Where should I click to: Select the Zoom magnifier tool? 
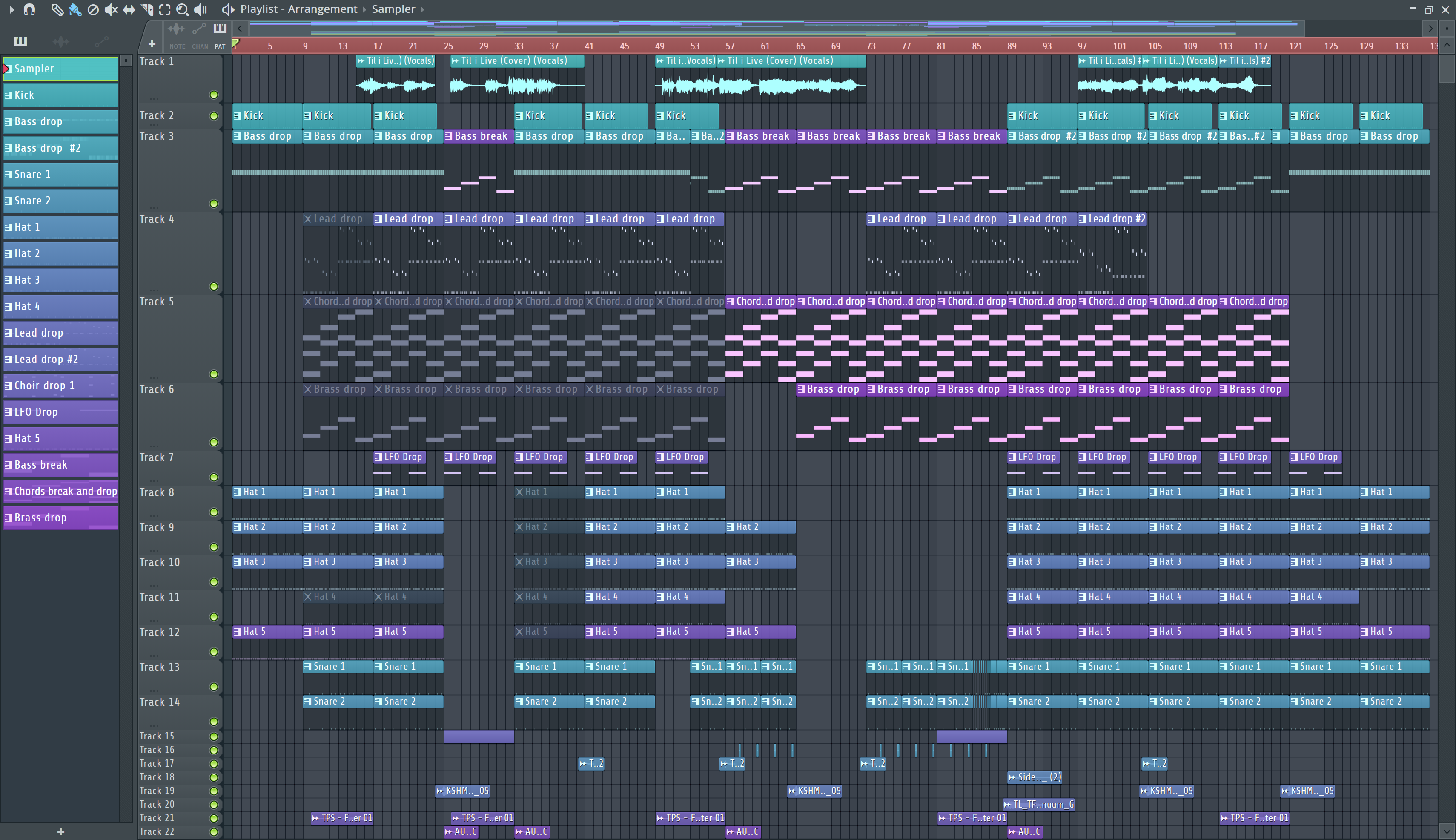[x=182, y=9]
